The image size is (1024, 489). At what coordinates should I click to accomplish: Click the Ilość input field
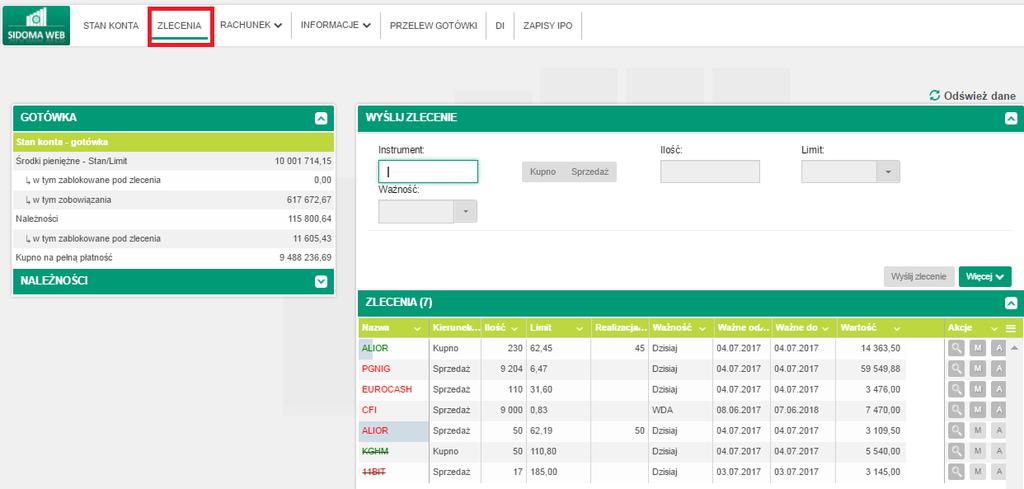point(710,172)
